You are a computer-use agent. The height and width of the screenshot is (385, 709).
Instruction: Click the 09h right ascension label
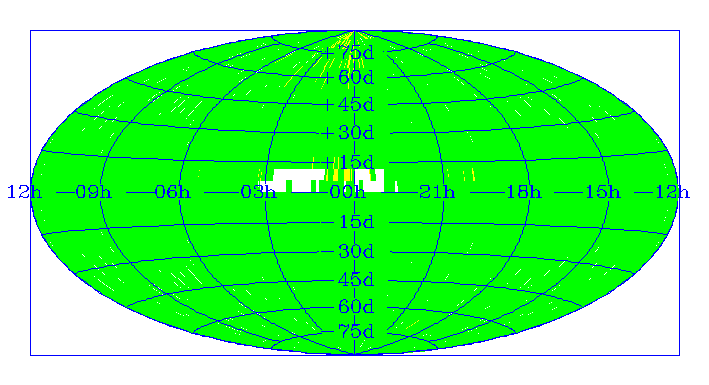94,192
